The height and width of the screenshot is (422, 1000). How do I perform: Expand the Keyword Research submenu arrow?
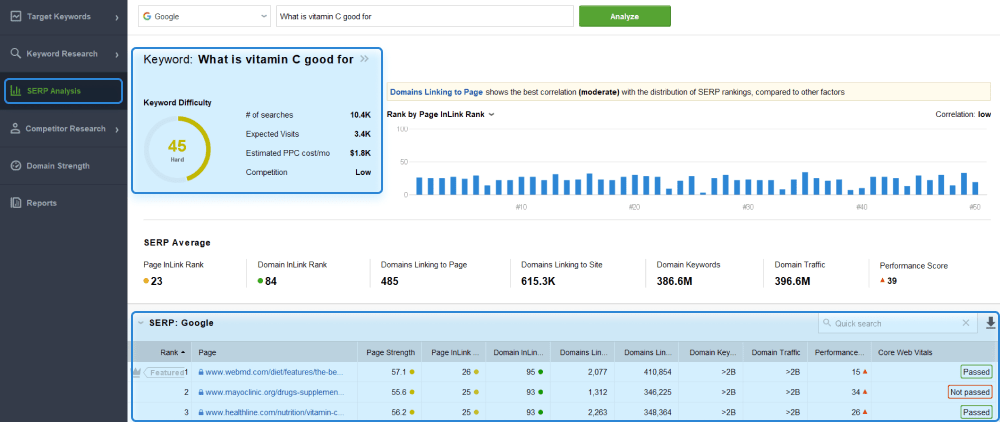117,55
